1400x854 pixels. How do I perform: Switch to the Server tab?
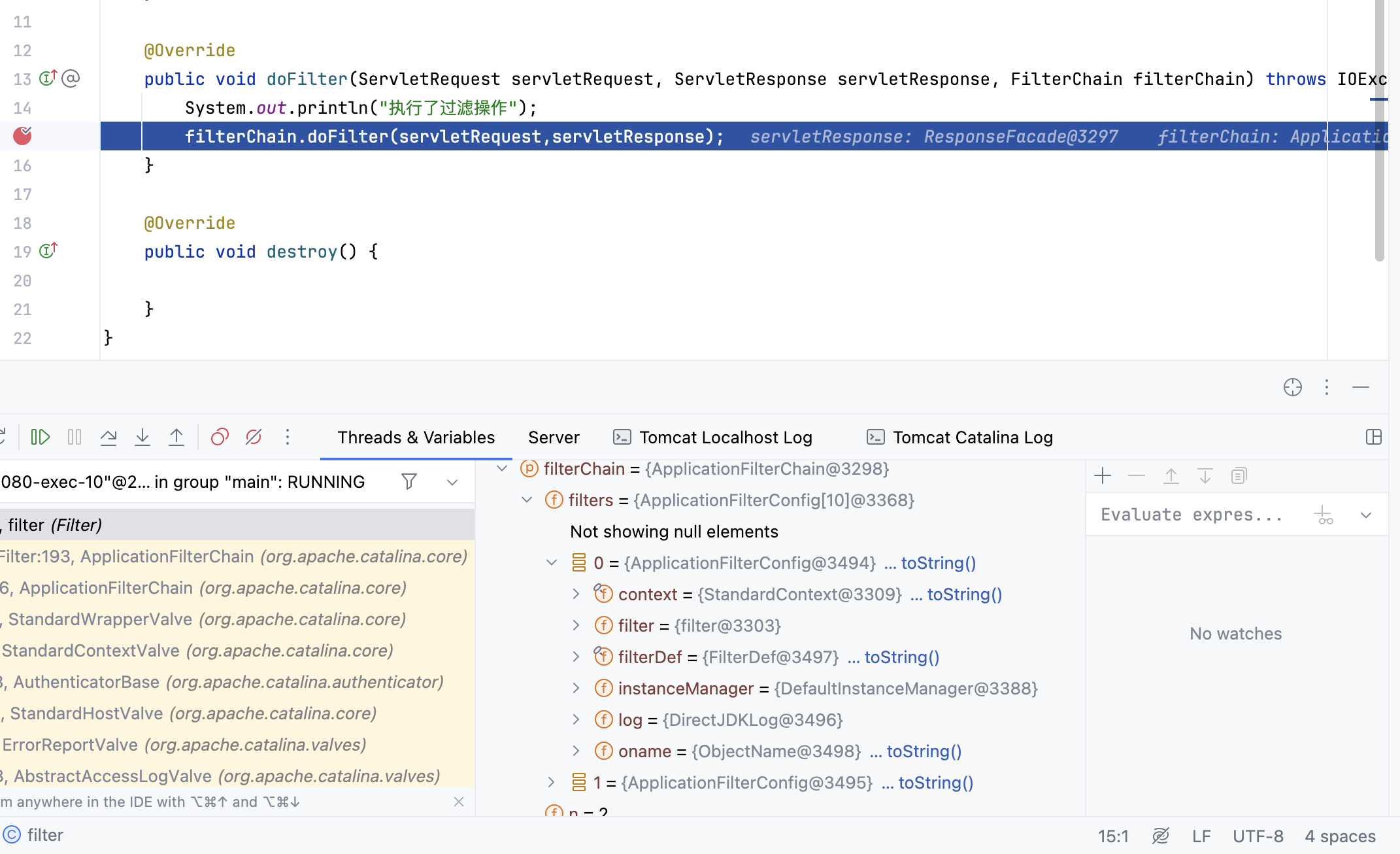[554, 437]
